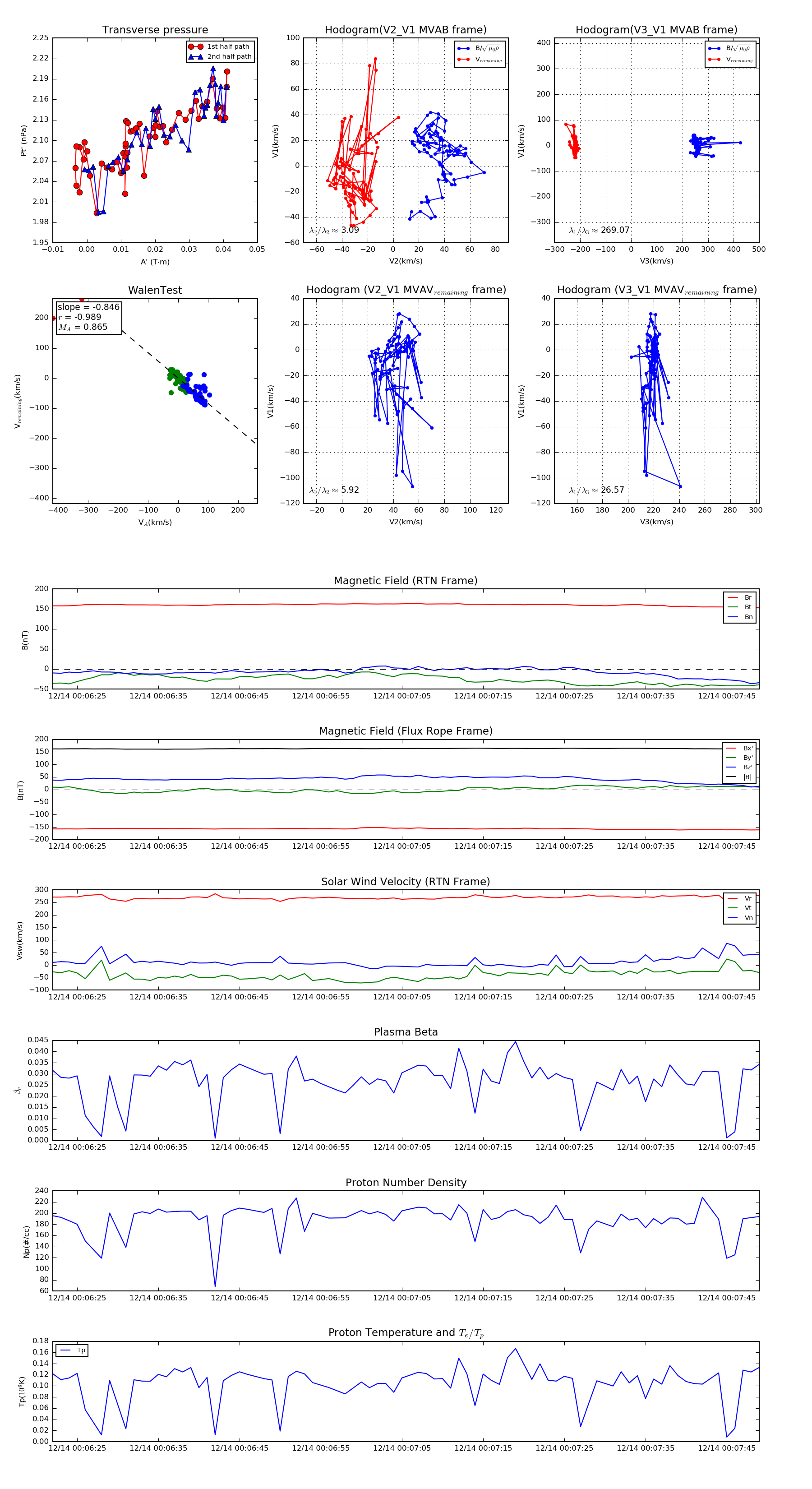Click the 'Hodogram(V3_V1 MVAB frame)' title
The image size is (812, 1489).
point(656,30)
